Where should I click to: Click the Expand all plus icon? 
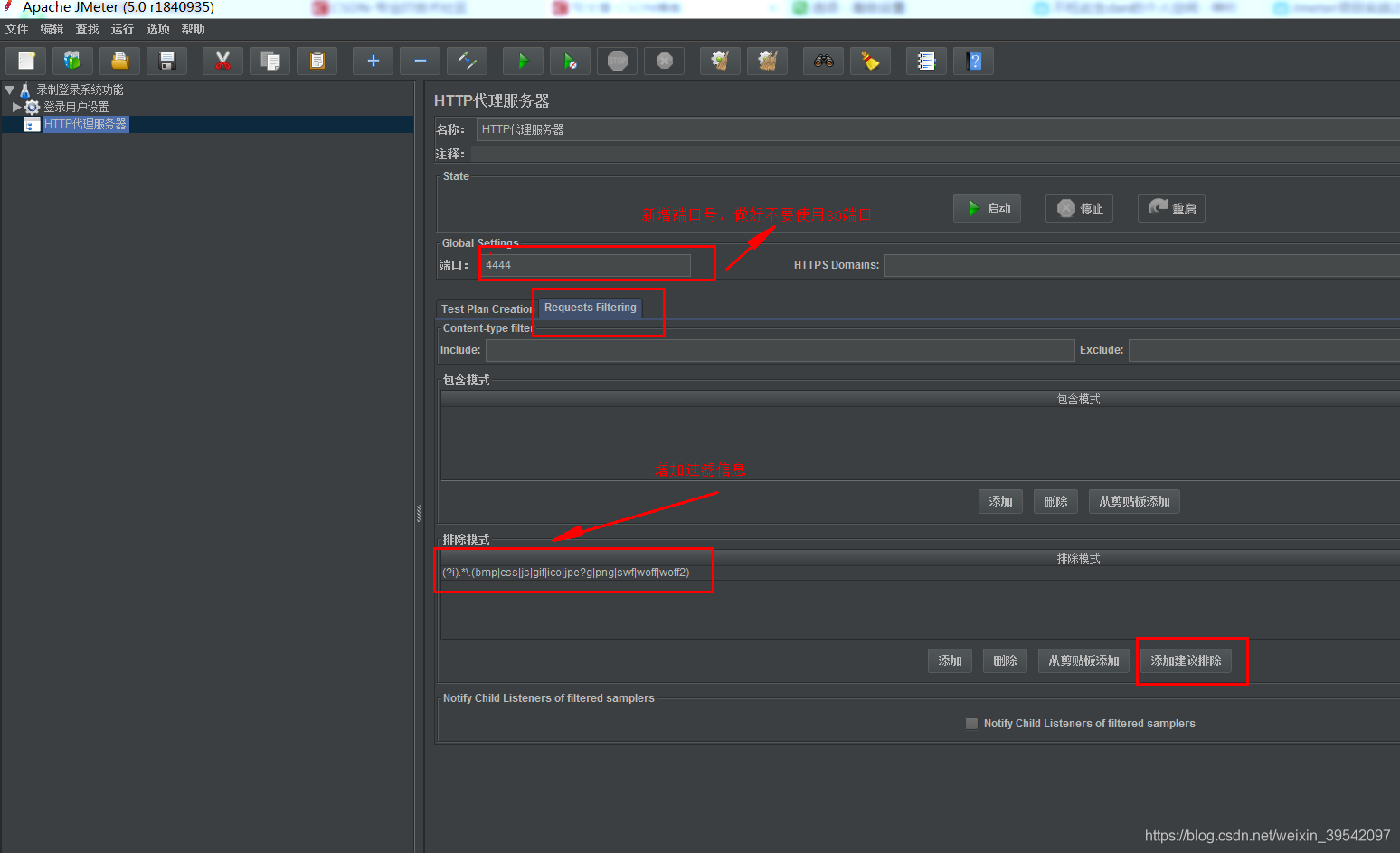pos(373,61)
